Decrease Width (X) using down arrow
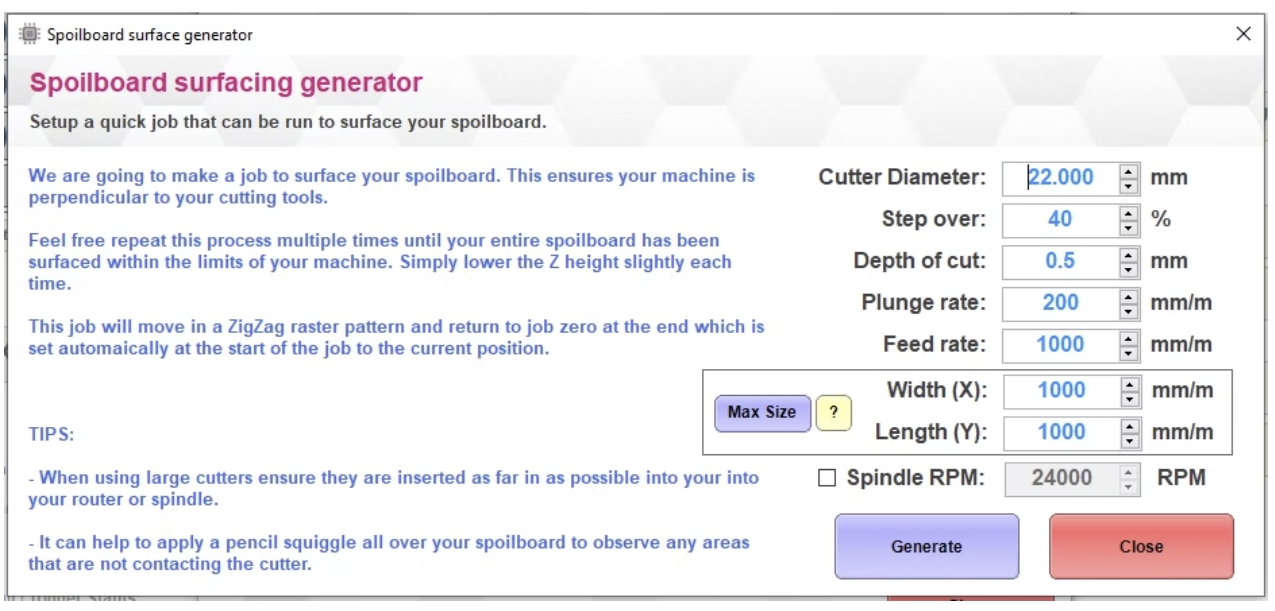Viewport: 1275px width, 611px height. (x=1129, y=397)
